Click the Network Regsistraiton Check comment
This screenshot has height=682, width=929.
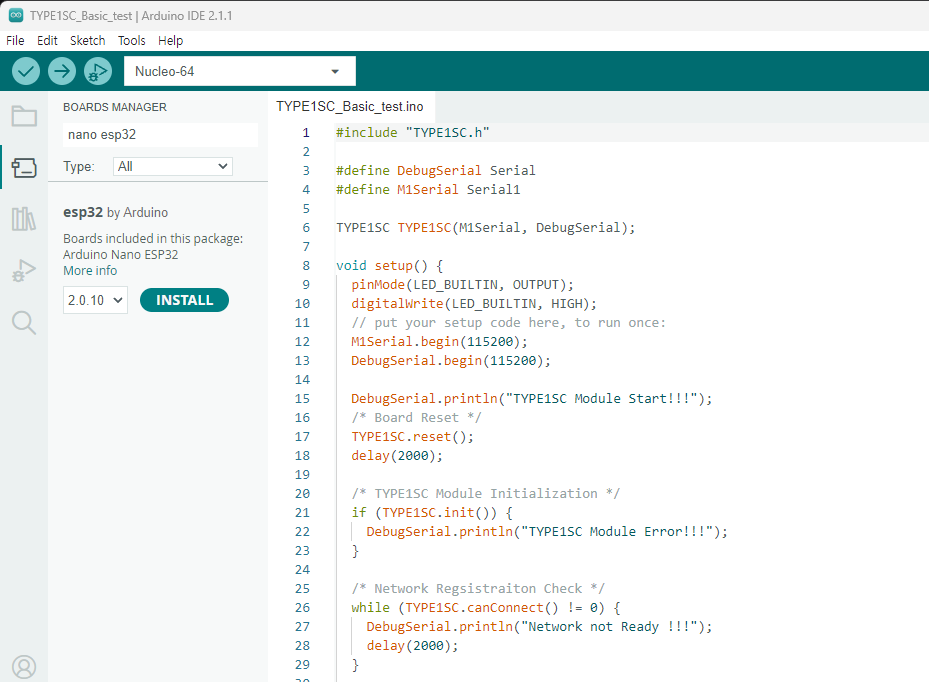(478, 588)
